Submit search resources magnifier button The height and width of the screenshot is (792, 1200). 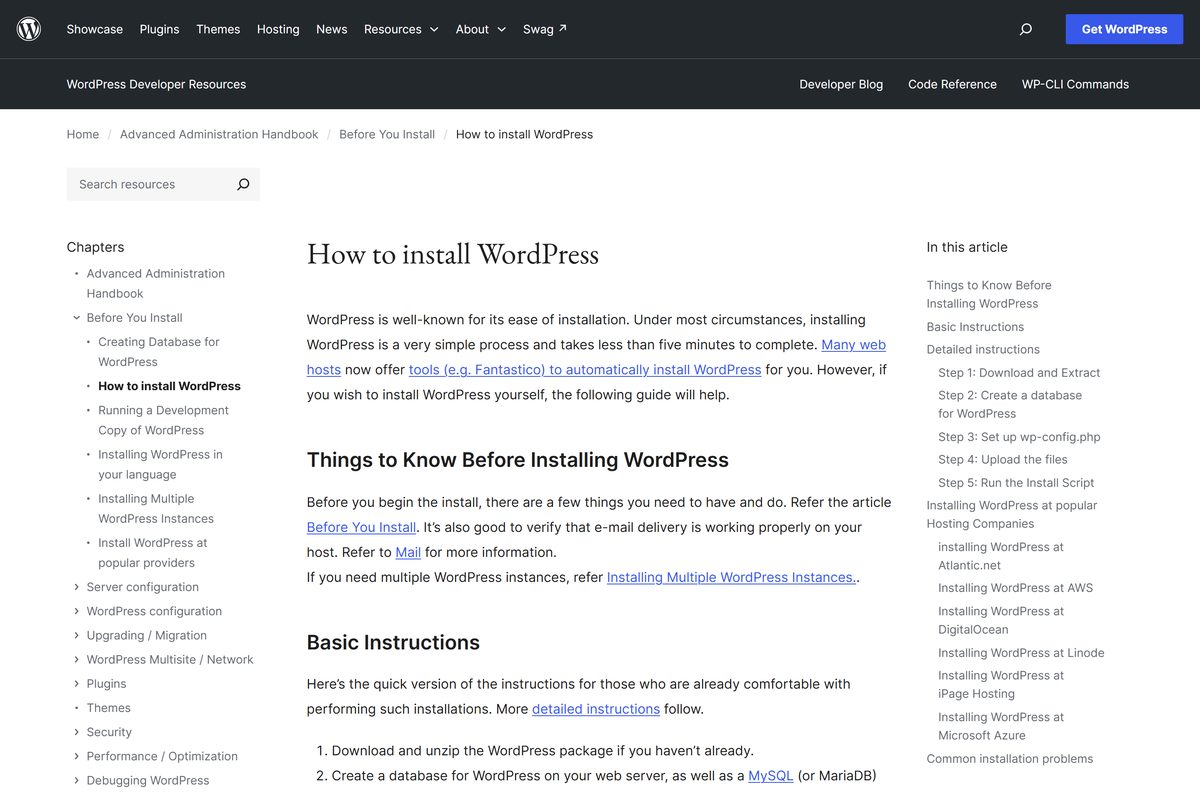(x=243, y=184)
